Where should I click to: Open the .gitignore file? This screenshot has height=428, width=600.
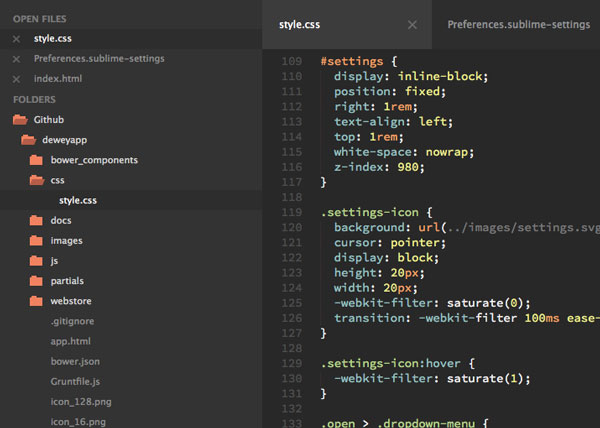[x=72, y=321]
